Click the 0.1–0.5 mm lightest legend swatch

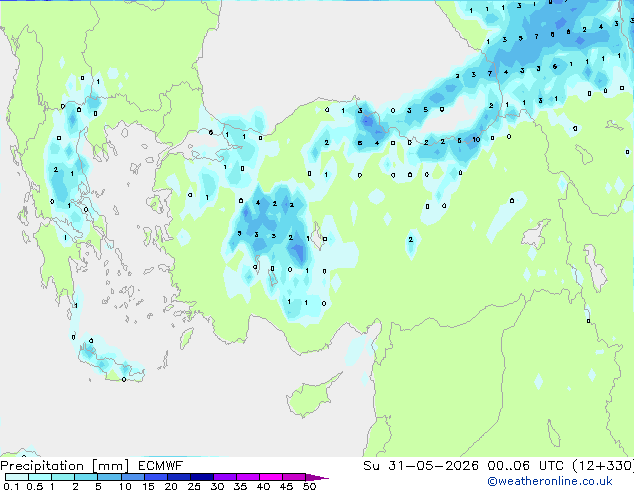(x=17, y=477)
